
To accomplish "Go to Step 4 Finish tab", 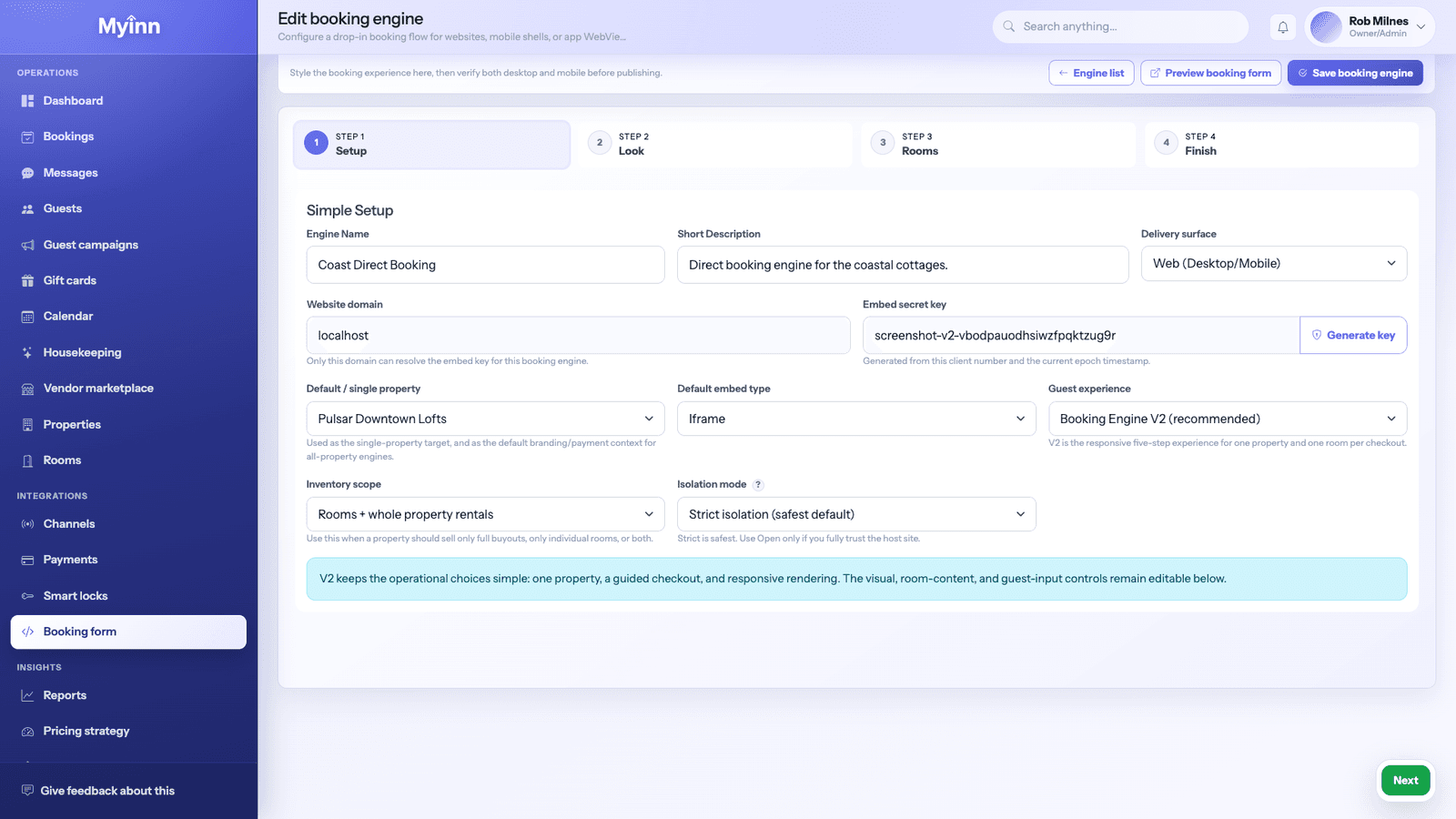I will point(1281,145).
